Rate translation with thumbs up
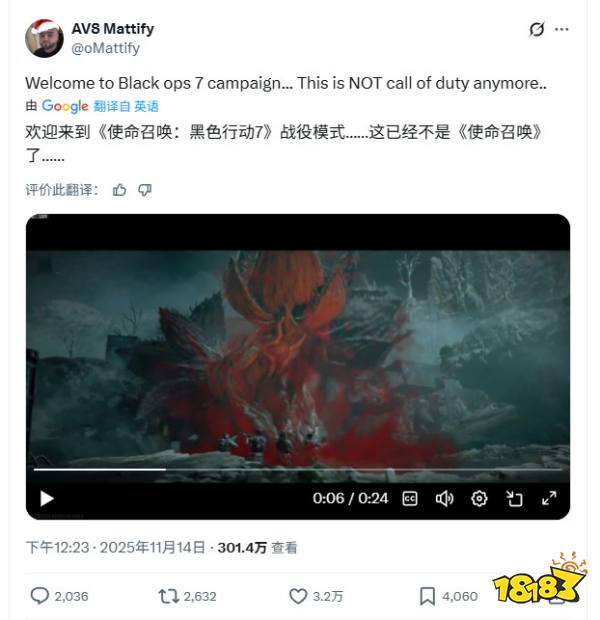 point(119,190)
